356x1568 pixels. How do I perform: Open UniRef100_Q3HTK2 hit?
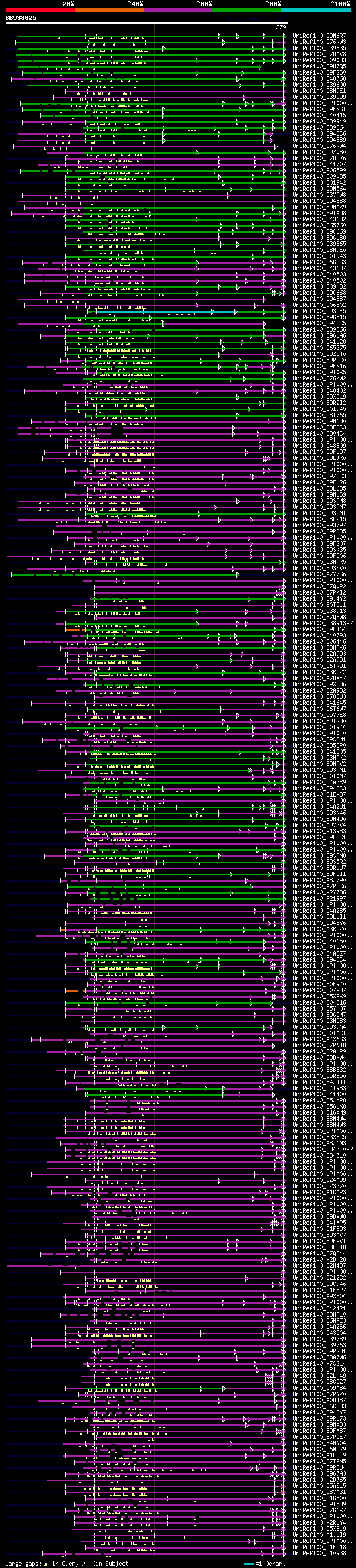point(319,757)
